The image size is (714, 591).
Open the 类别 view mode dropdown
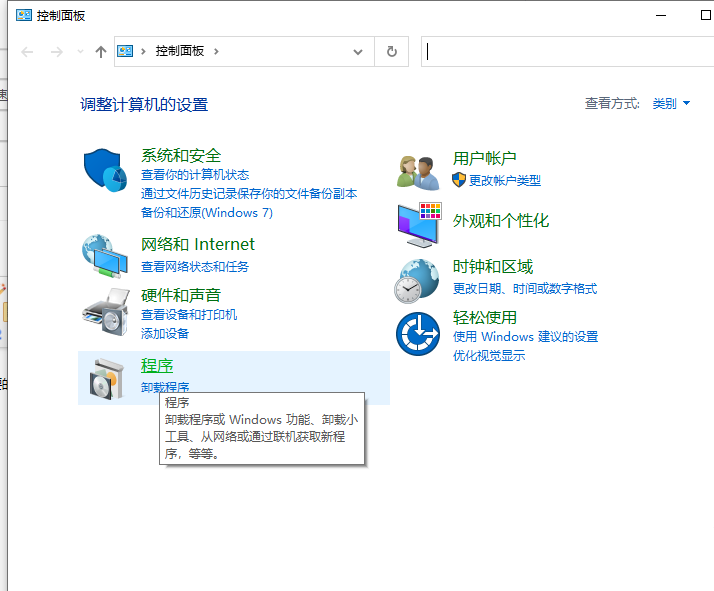[671, 104]
